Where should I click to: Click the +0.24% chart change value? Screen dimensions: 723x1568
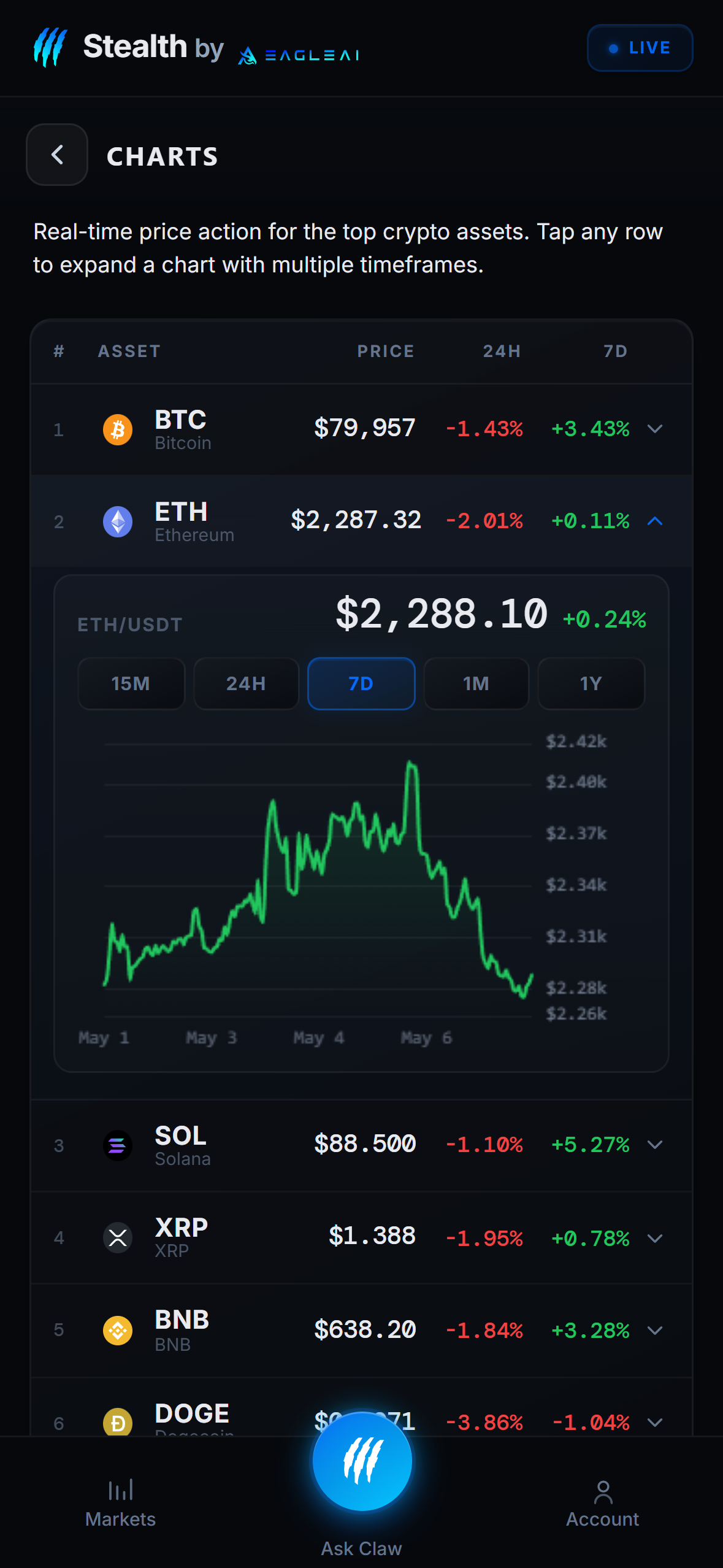tap(605, 620)
